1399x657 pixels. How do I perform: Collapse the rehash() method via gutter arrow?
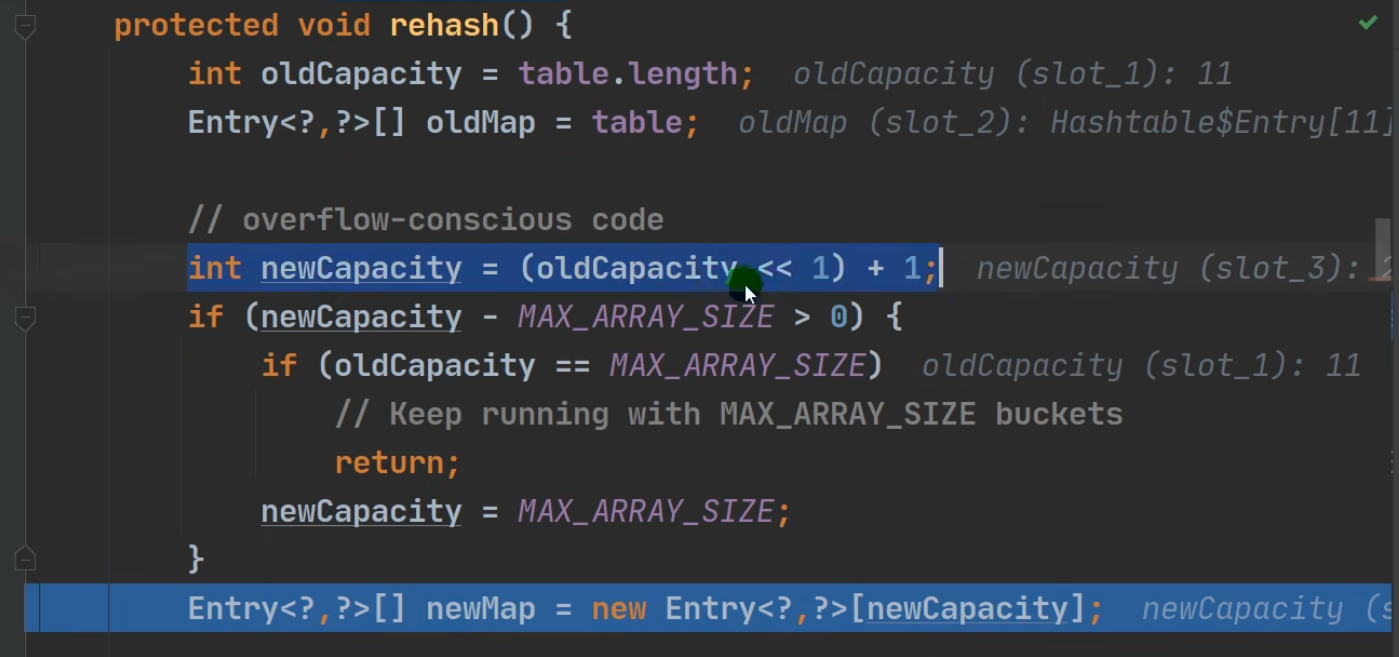pos(26,25)
